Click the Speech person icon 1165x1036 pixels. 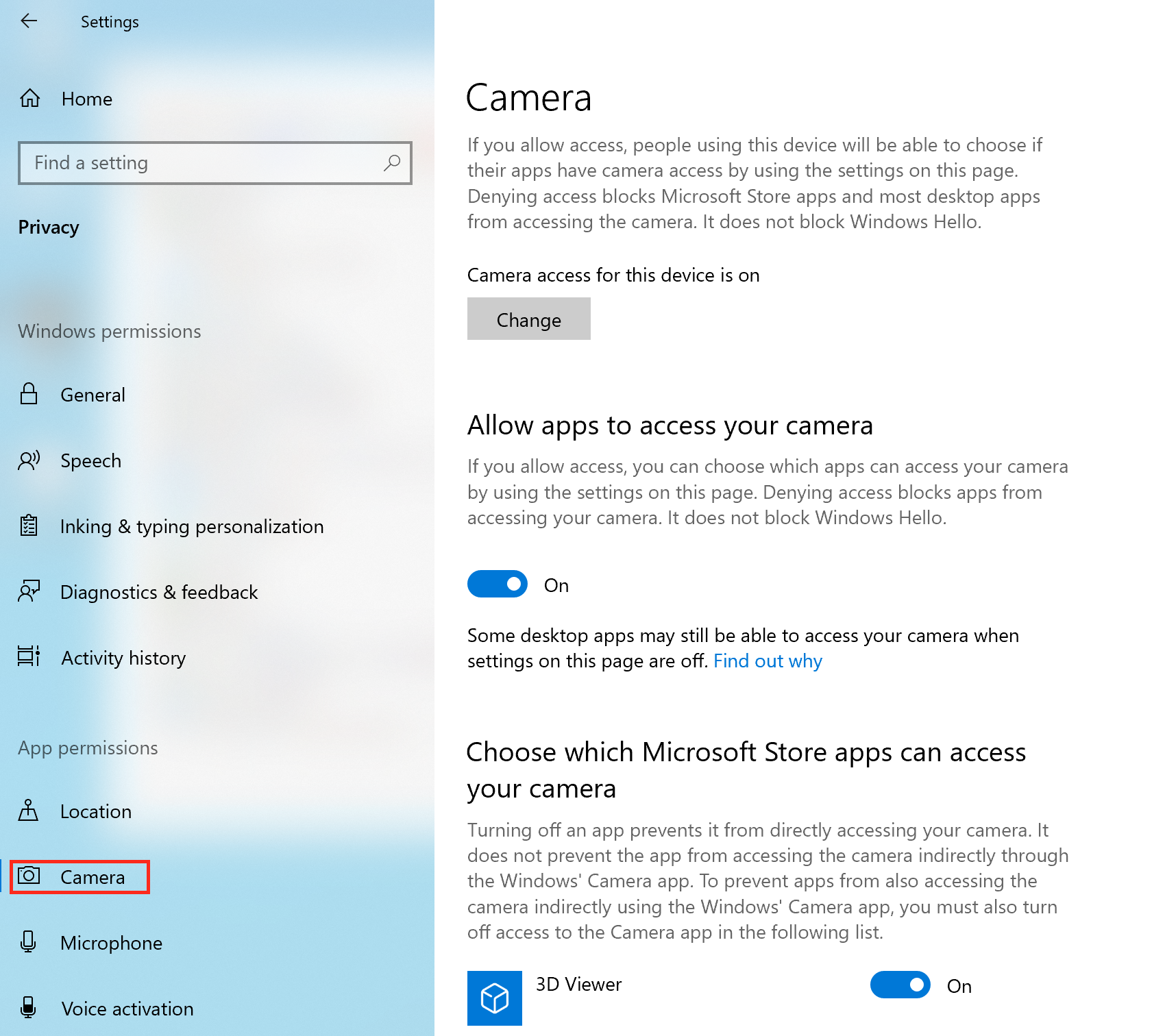click(x=29, y=460)
